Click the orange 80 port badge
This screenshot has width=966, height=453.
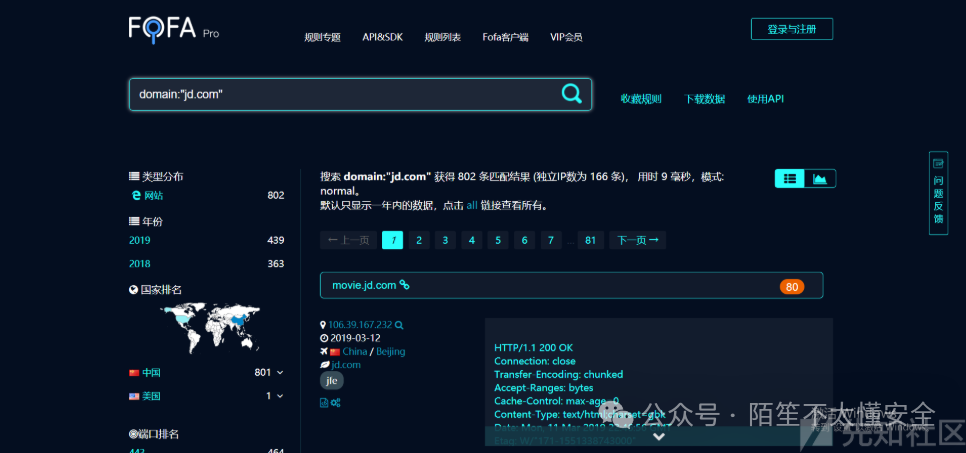point(792,287)
